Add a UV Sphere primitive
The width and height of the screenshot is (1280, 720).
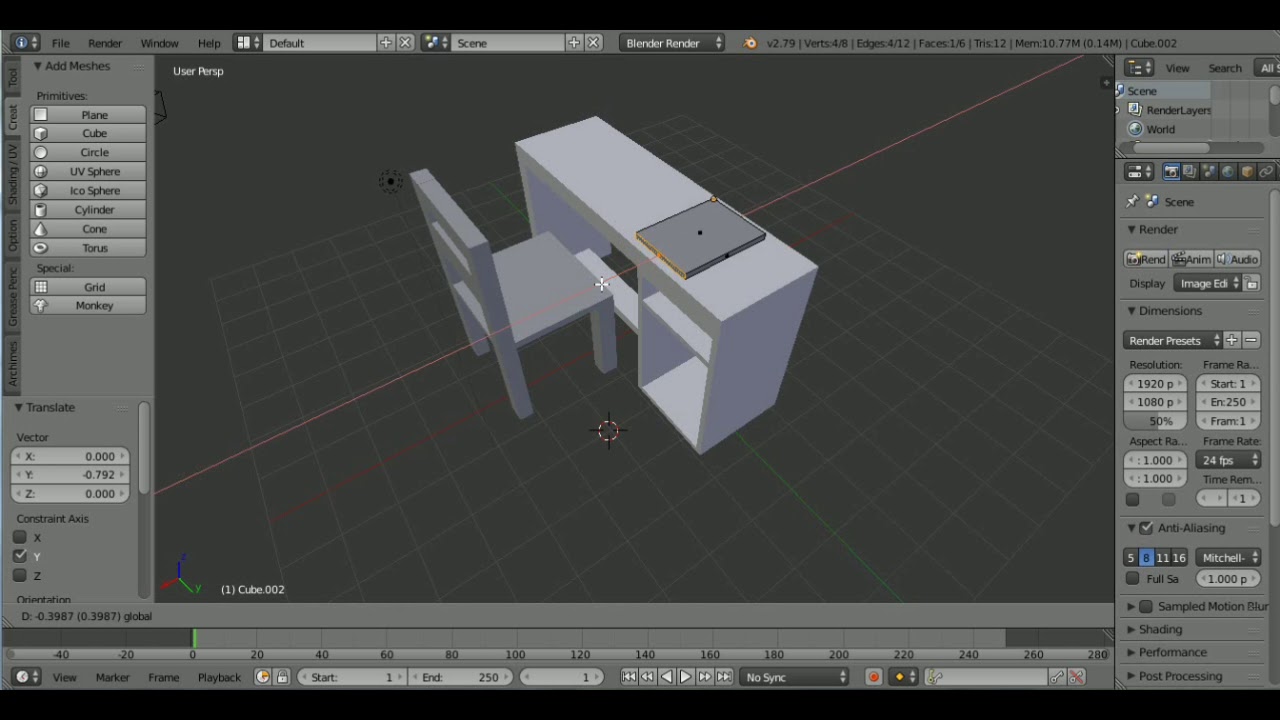tap(87, 172)
